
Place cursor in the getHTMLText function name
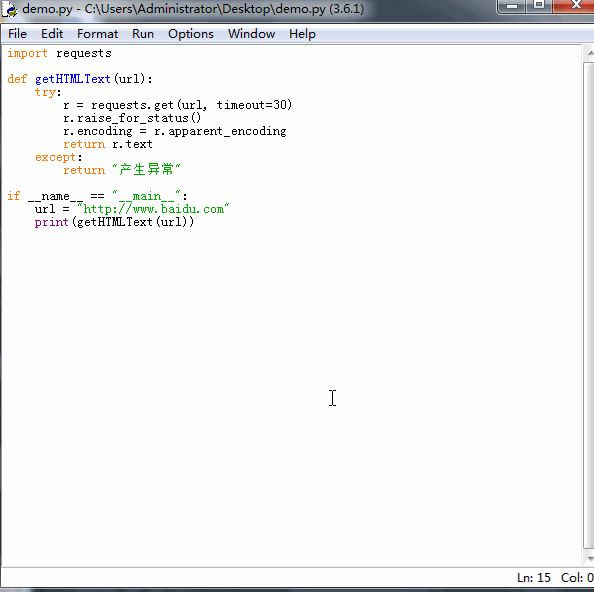tap(72, 79)
